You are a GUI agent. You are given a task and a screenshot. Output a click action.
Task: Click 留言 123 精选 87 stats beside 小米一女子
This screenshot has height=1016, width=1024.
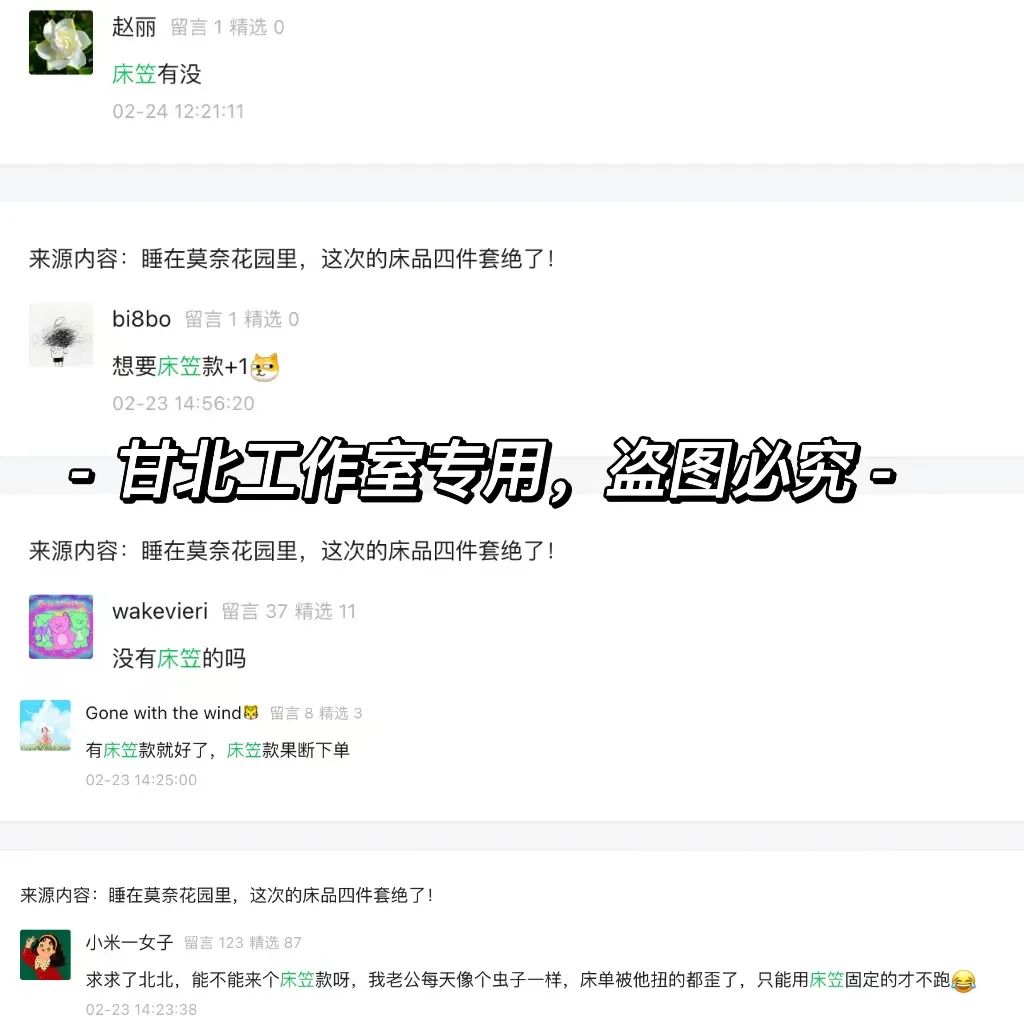pos(243,943)
